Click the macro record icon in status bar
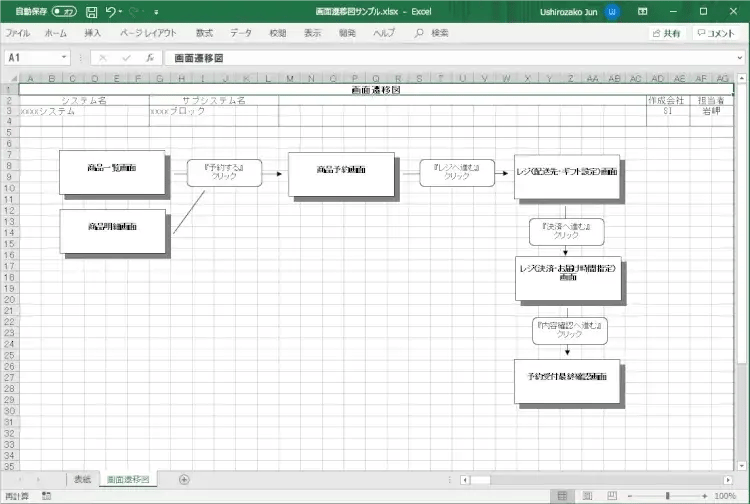The width and height of the screenshot is (750, 504). pos(46,496)
